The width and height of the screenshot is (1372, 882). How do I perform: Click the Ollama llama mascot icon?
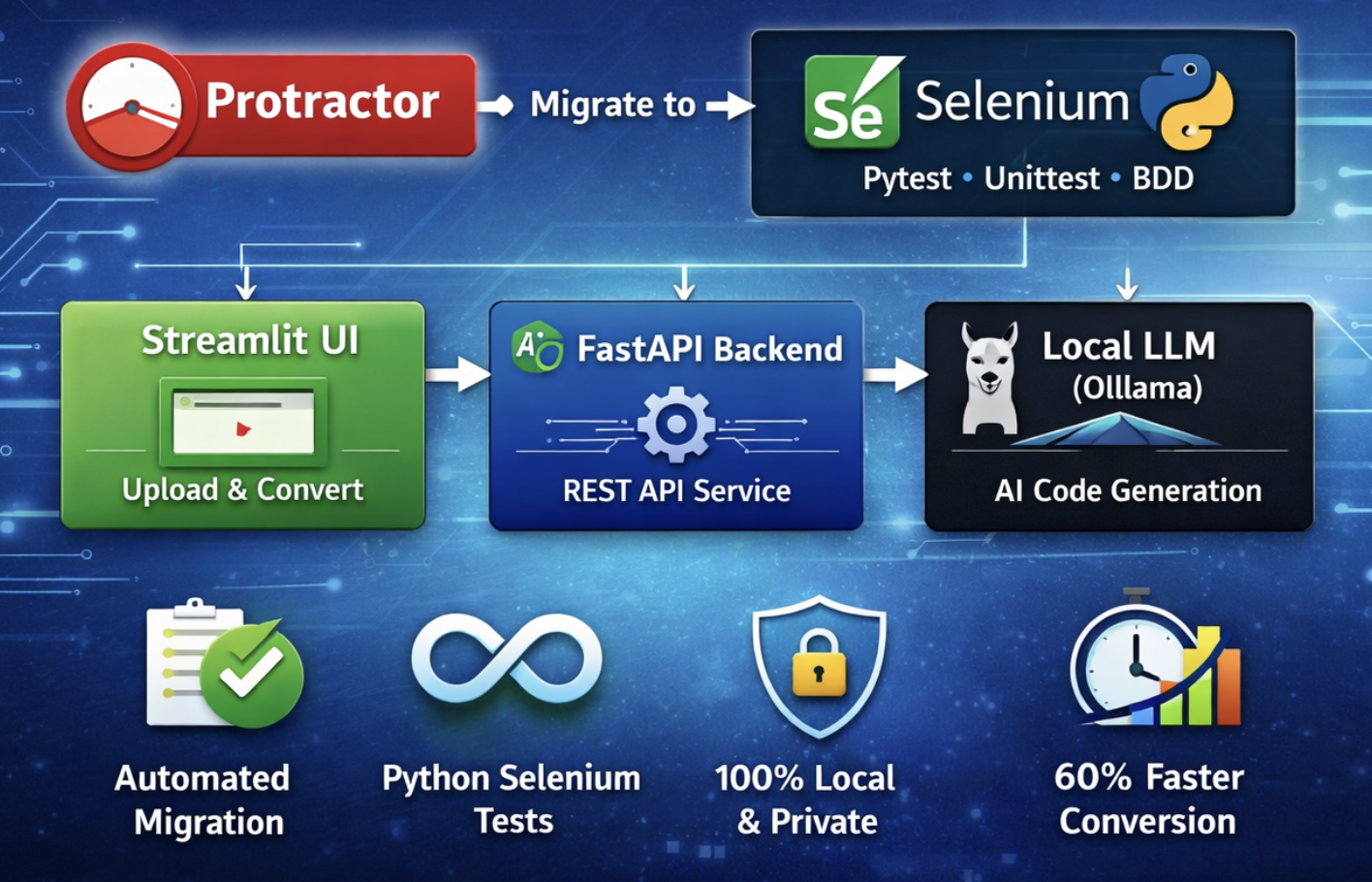[989, 378]
